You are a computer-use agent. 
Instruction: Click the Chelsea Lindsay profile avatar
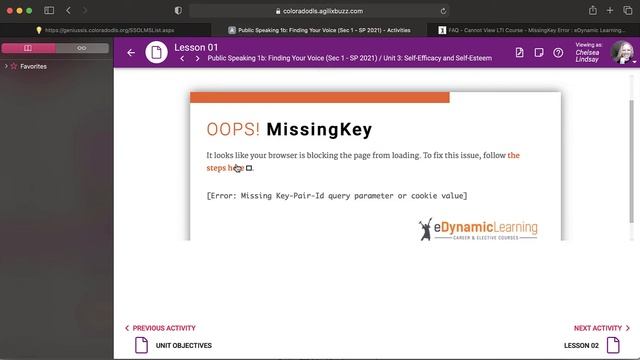(622, 52)
